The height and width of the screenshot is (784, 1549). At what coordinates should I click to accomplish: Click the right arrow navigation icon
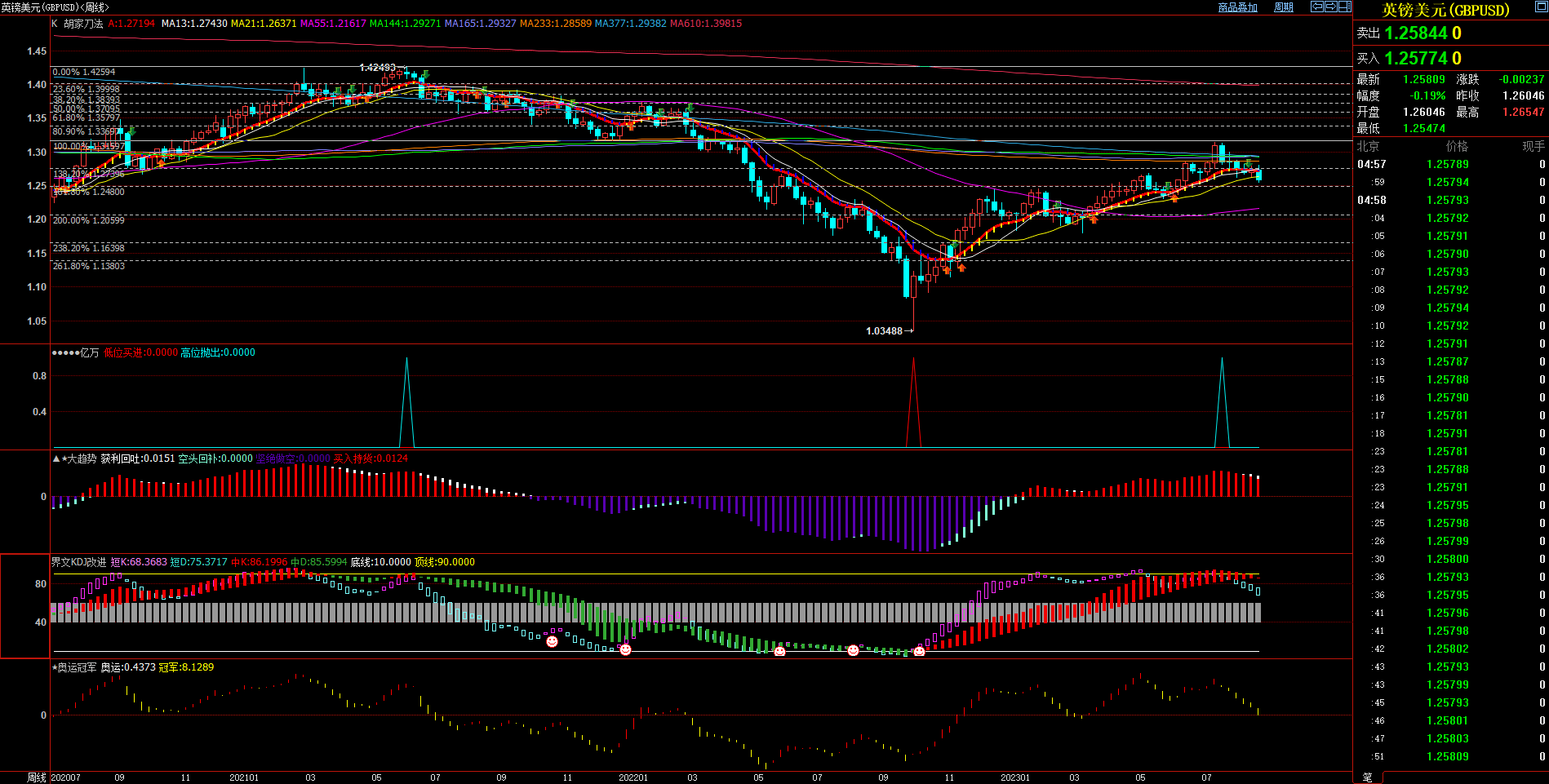(x=1331, y=7)
